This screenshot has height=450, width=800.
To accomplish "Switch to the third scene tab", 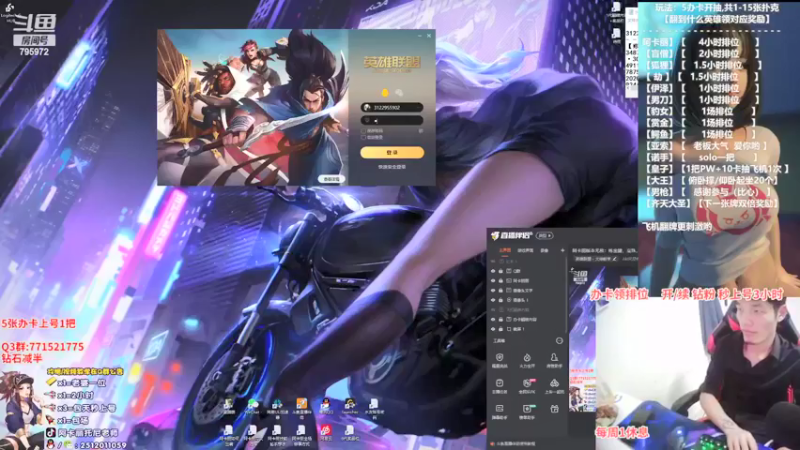I will click(x=544, y=251).
